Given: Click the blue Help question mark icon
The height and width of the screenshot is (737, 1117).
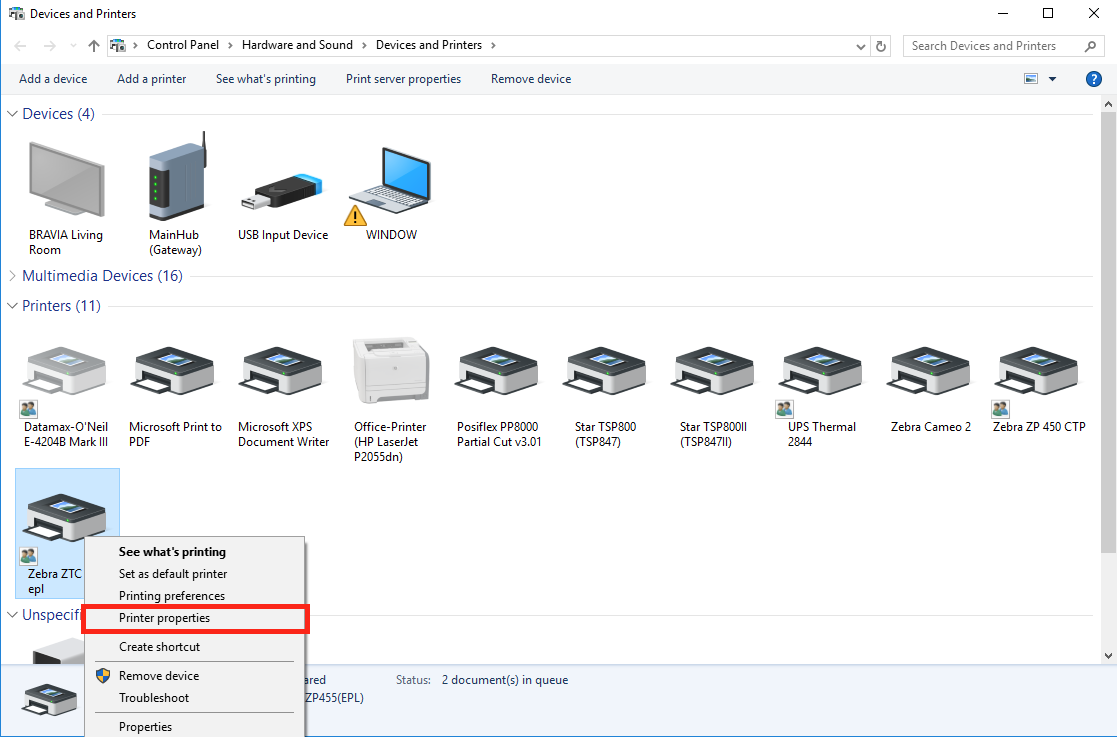Looking at the screenshot, I should (x=1093, y=79).
